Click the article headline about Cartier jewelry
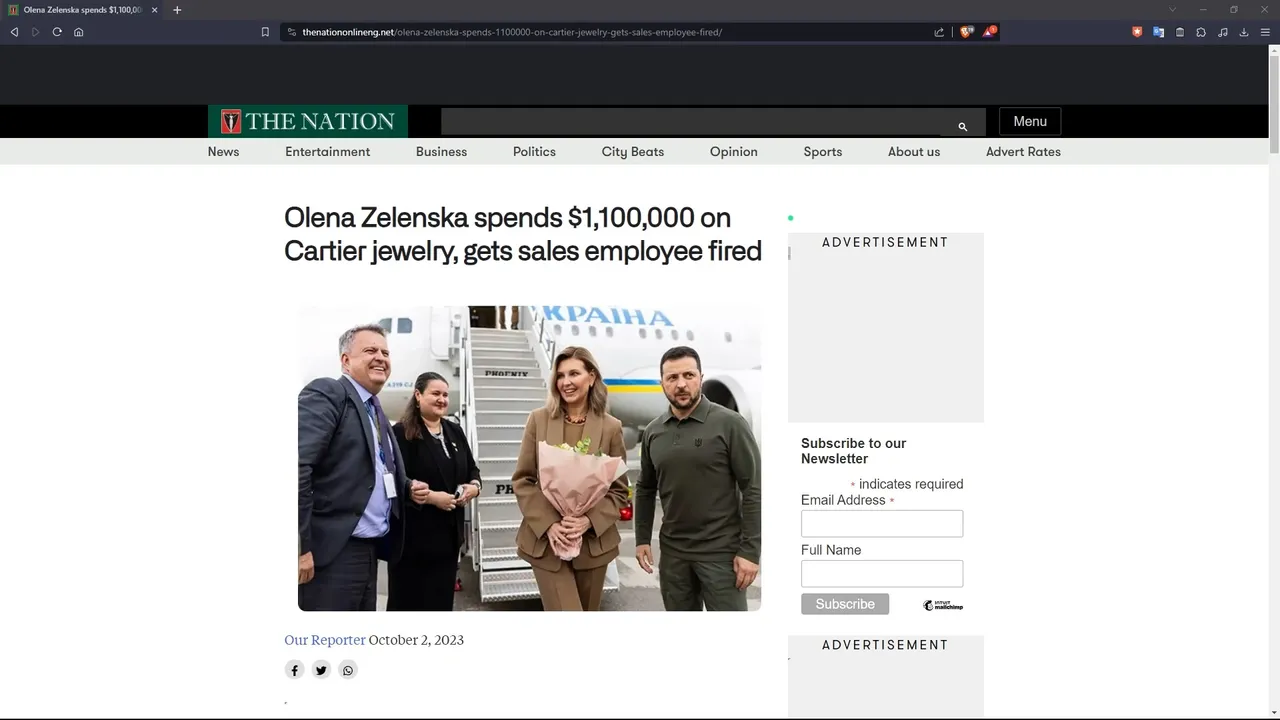Viewport: 1280px width, 720px height. (x=523, y=234)
